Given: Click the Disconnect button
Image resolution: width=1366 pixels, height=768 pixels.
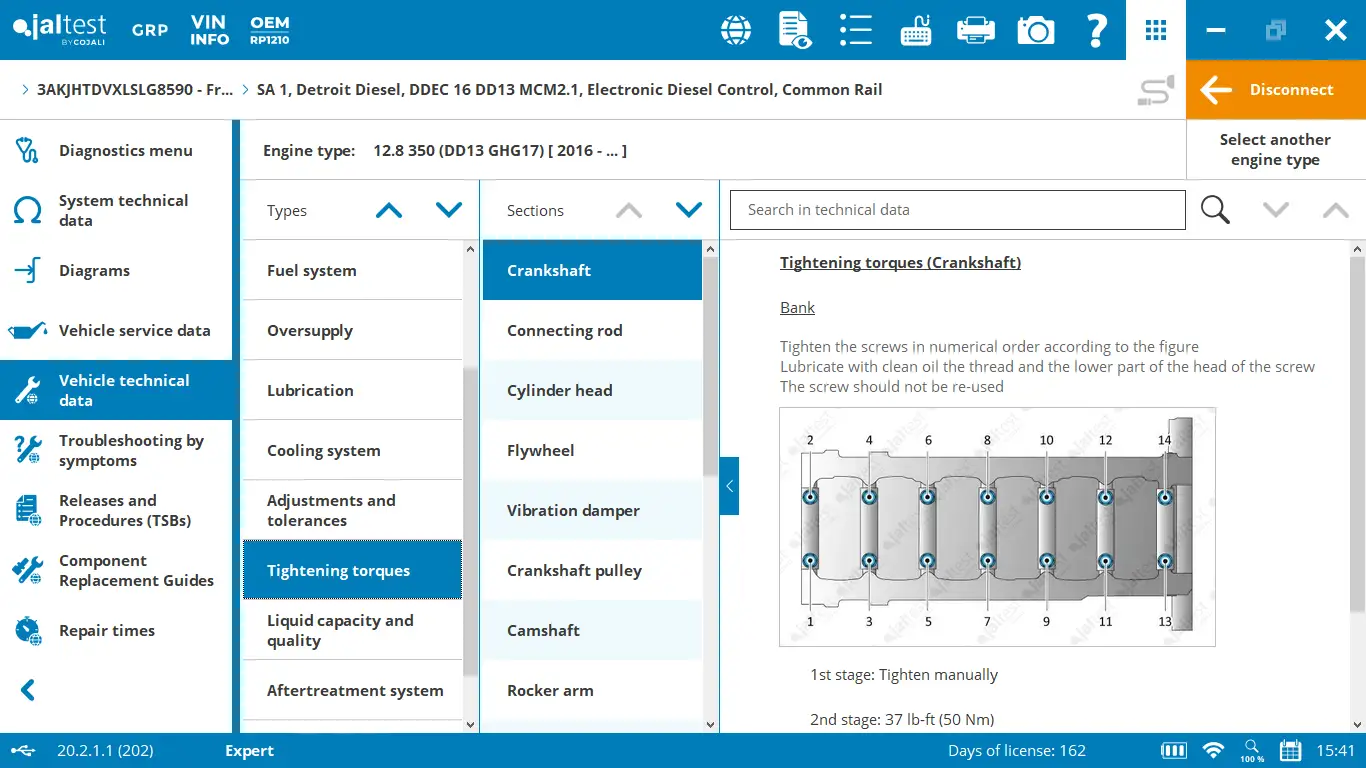Looking at the screenshot, I should [x=1275, y=89].
